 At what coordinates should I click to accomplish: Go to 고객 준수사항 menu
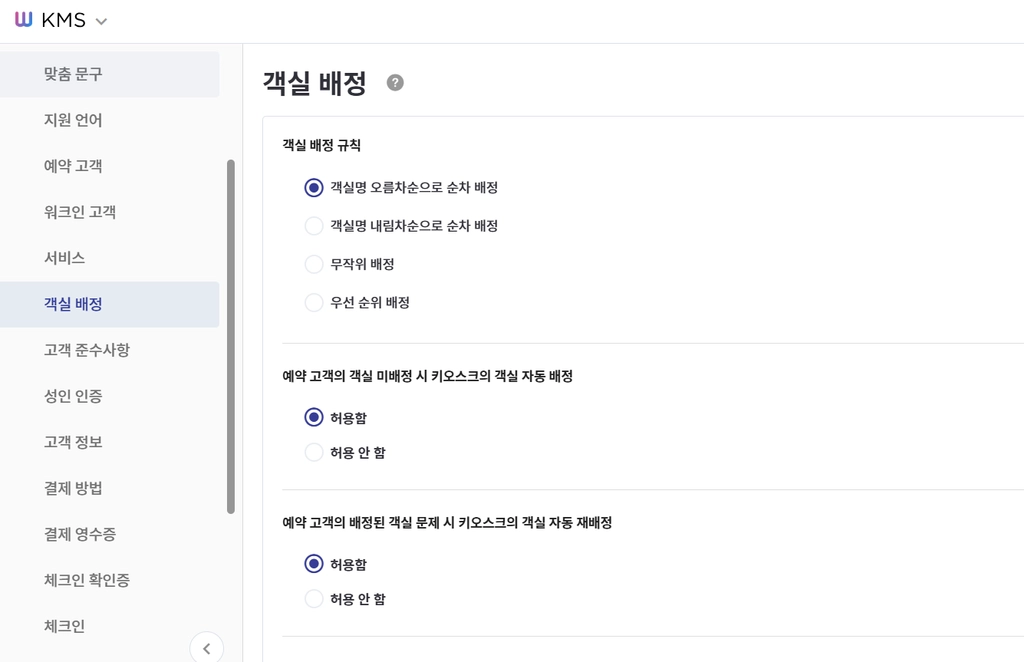(110, 350)
